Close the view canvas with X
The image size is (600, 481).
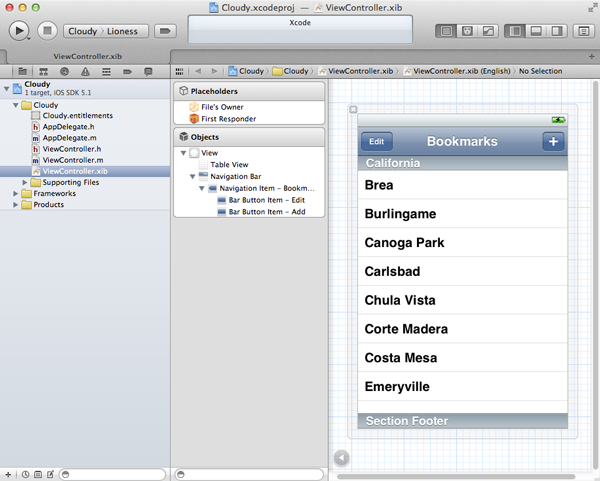[353, 110]
